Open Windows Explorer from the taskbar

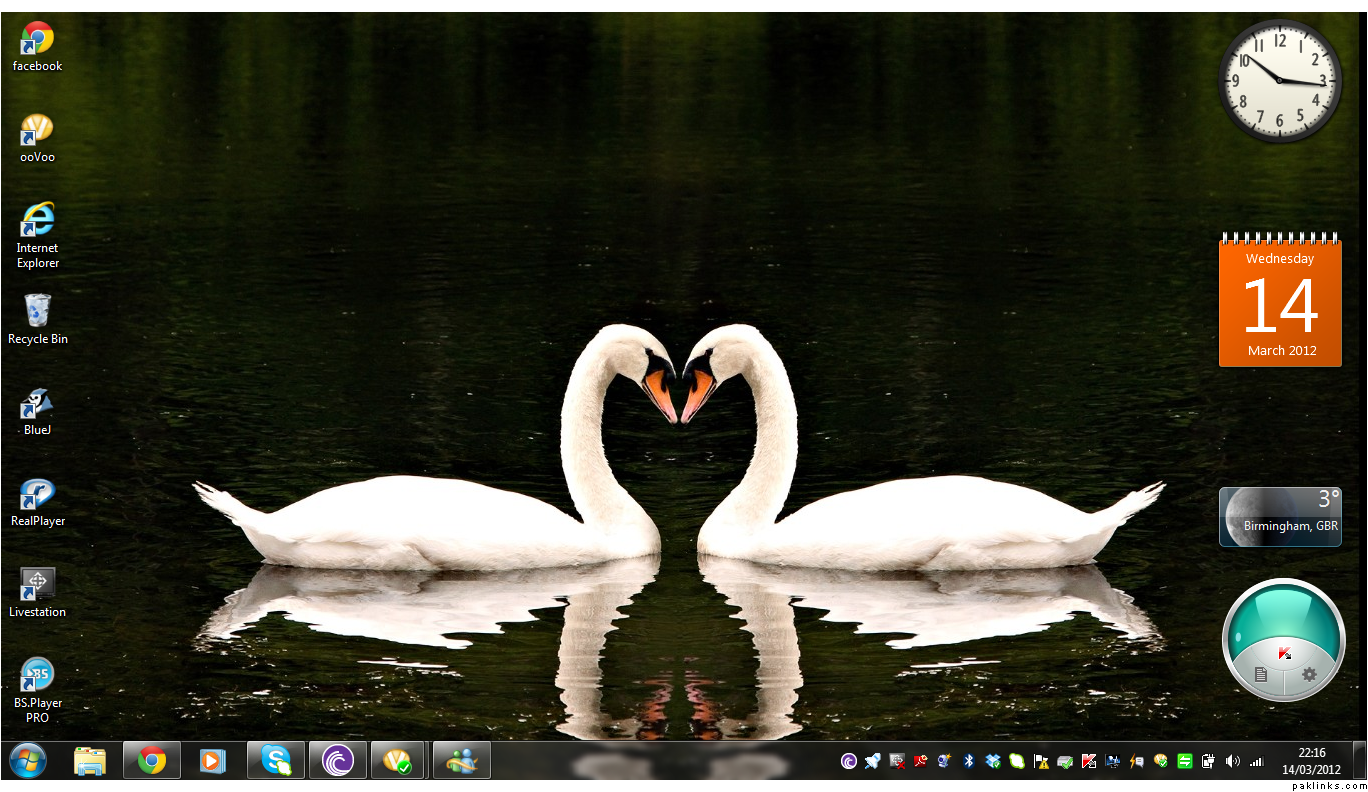(90, 761)
